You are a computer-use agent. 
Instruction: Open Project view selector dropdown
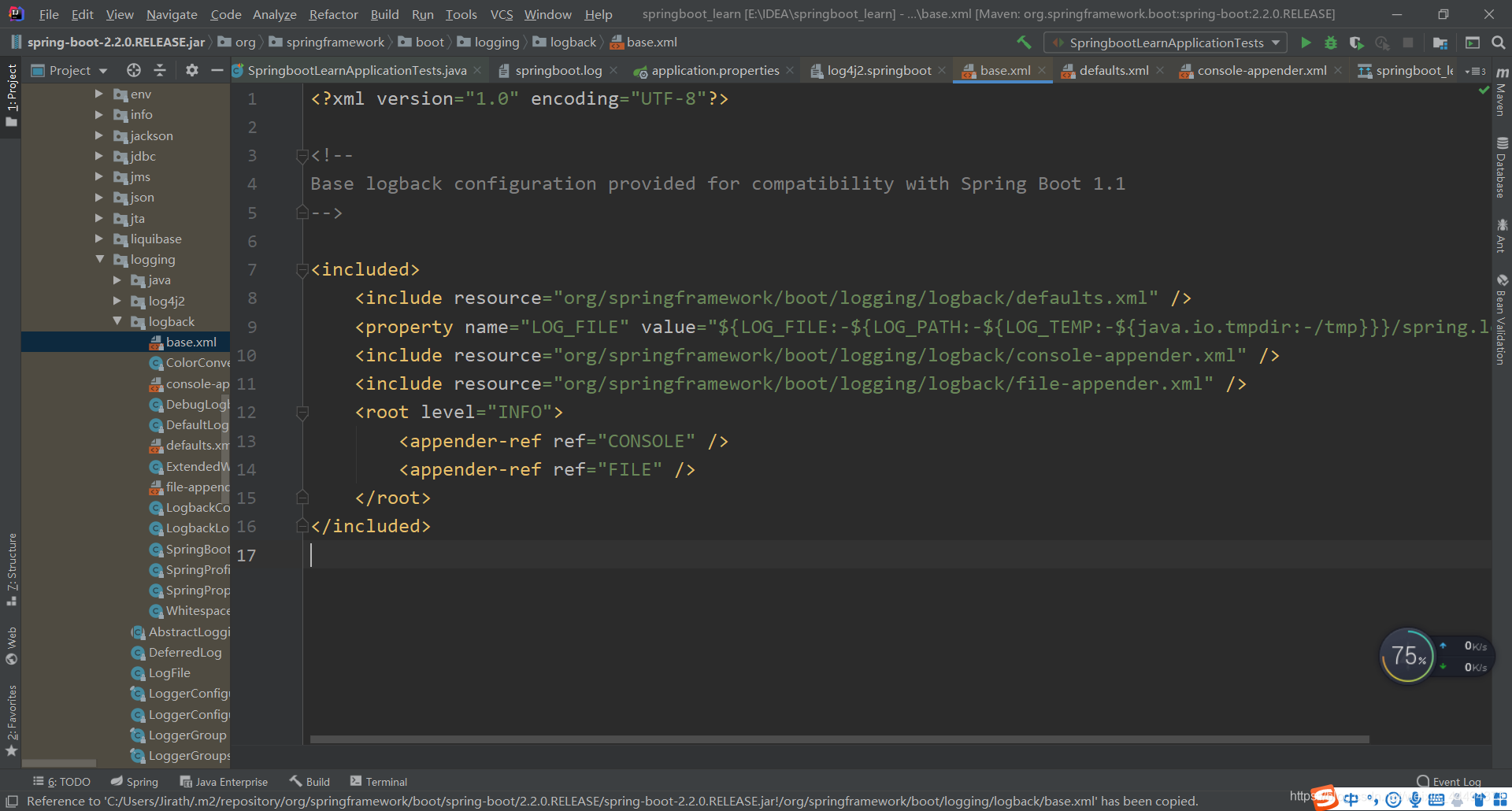tap(69, 70)
